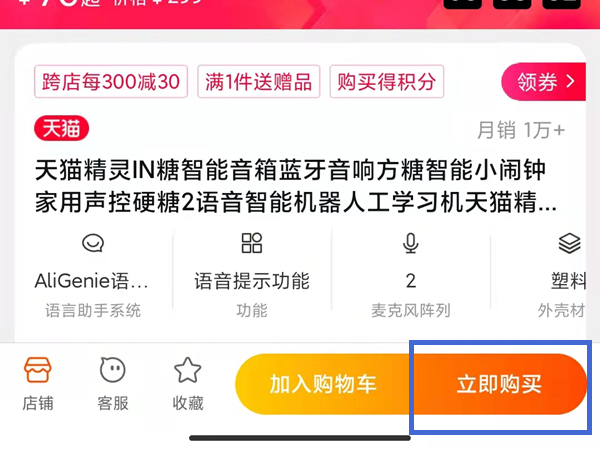Select the 购买得积分 promo tag
The width and height of the screenshot is (600, 450).
pos(387,82)
